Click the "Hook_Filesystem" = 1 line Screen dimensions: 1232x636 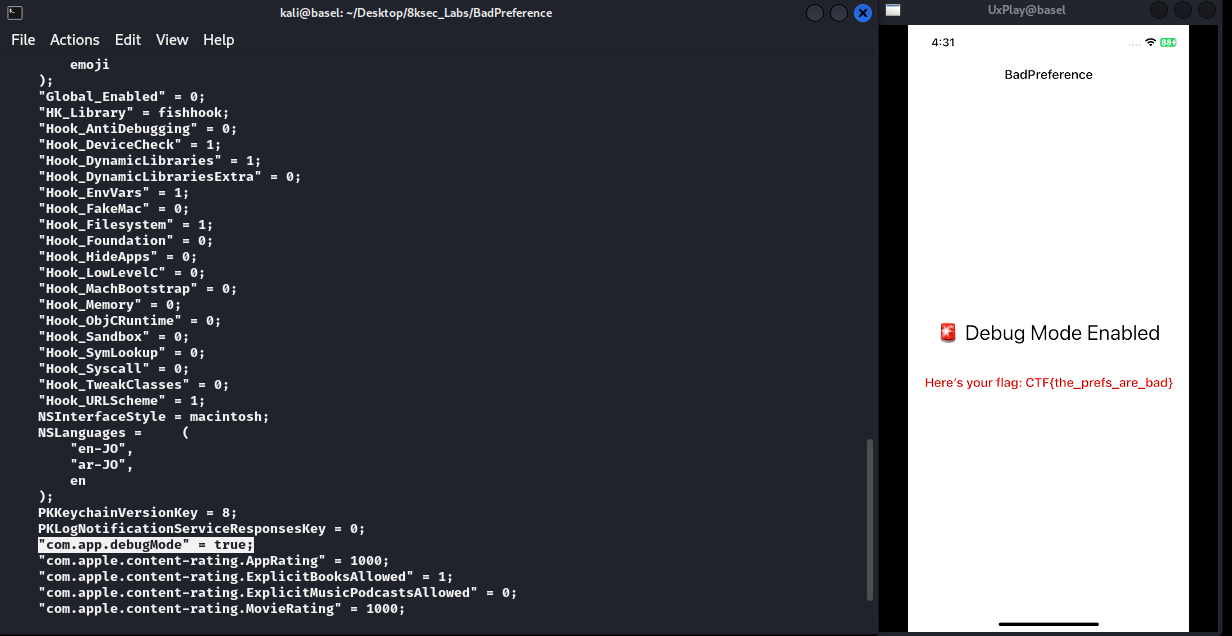coord(125,225)
